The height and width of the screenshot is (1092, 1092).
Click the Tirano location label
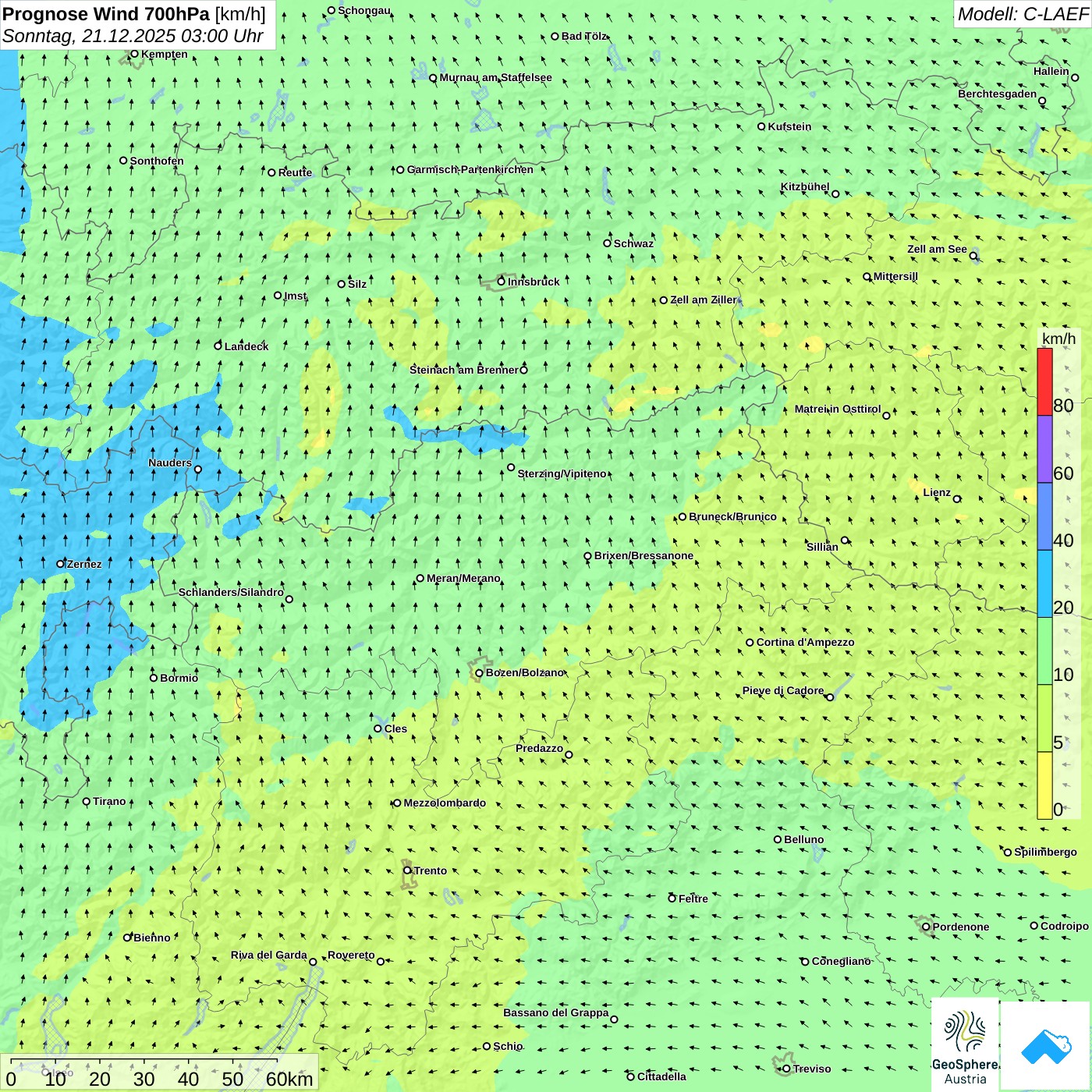[x=109, y=801]
